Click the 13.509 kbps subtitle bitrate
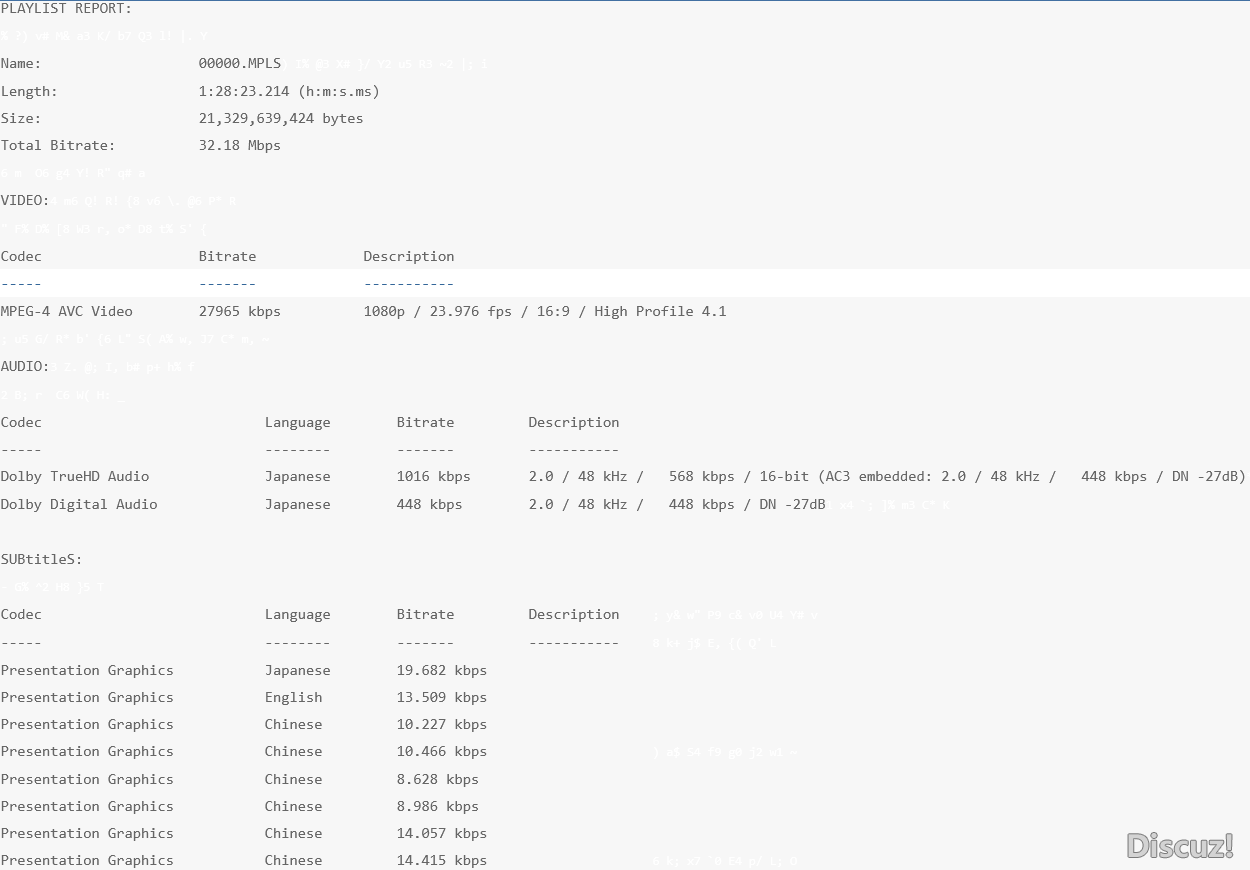Image resolution: width=1250 pixels, height=870 pixels. coord(441,697)
